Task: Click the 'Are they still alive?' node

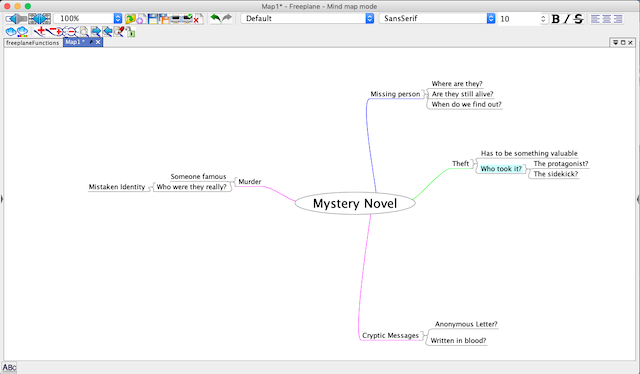Action: point(462,94)
